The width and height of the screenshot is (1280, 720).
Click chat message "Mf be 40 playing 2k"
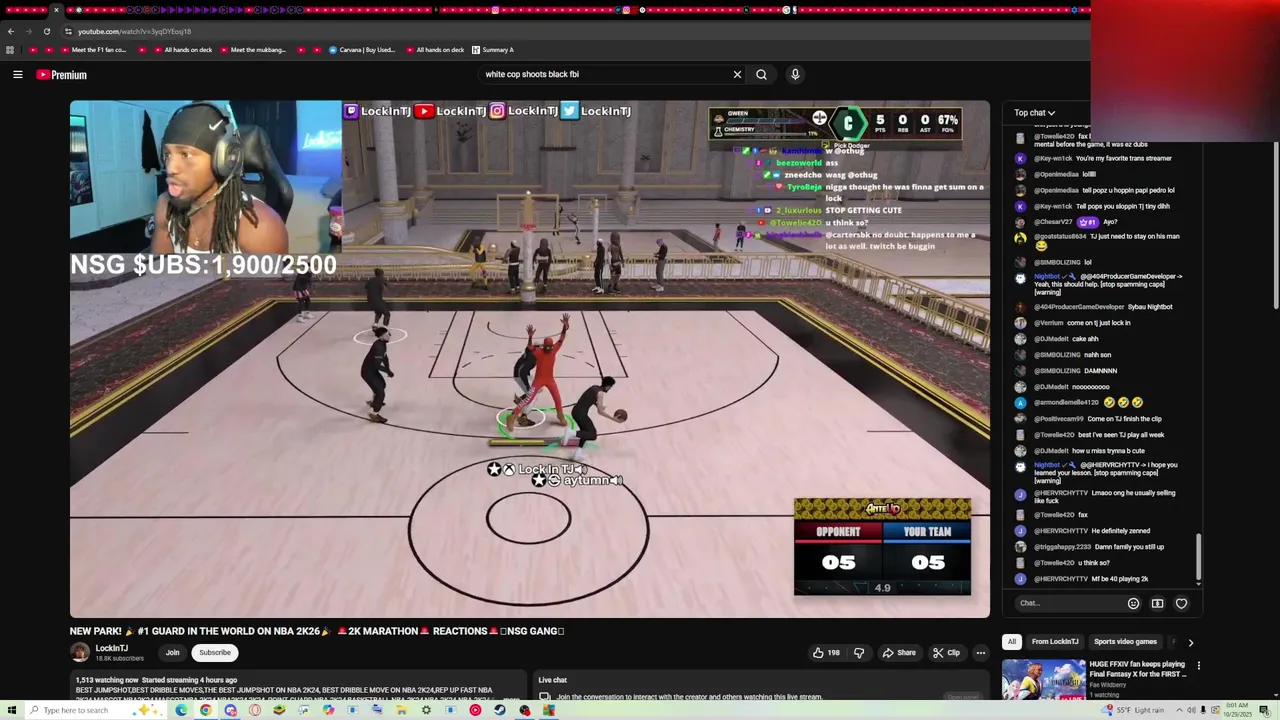[1120, 579]
